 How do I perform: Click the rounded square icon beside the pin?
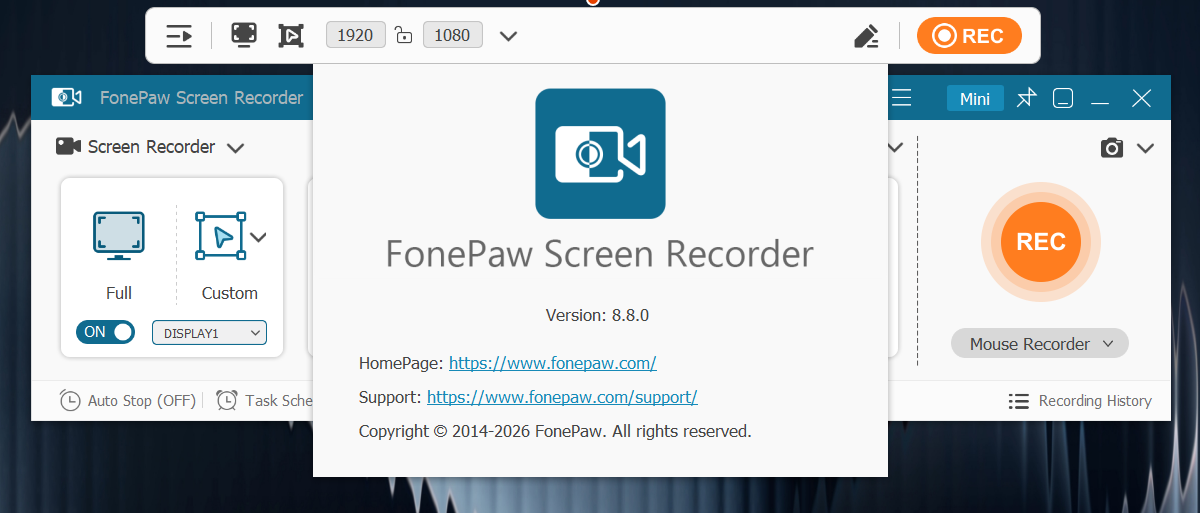pos(1064,98)
